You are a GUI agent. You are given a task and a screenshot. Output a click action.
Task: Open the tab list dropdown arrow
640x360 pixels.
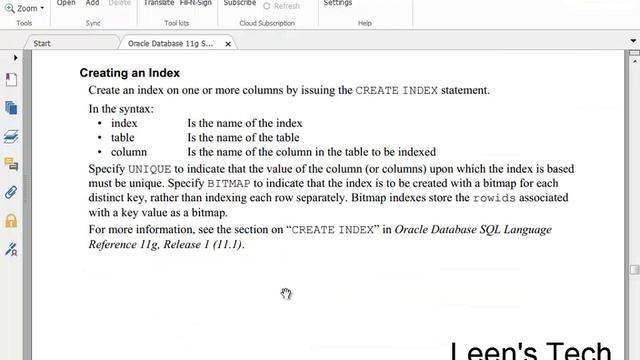[633, 41]
